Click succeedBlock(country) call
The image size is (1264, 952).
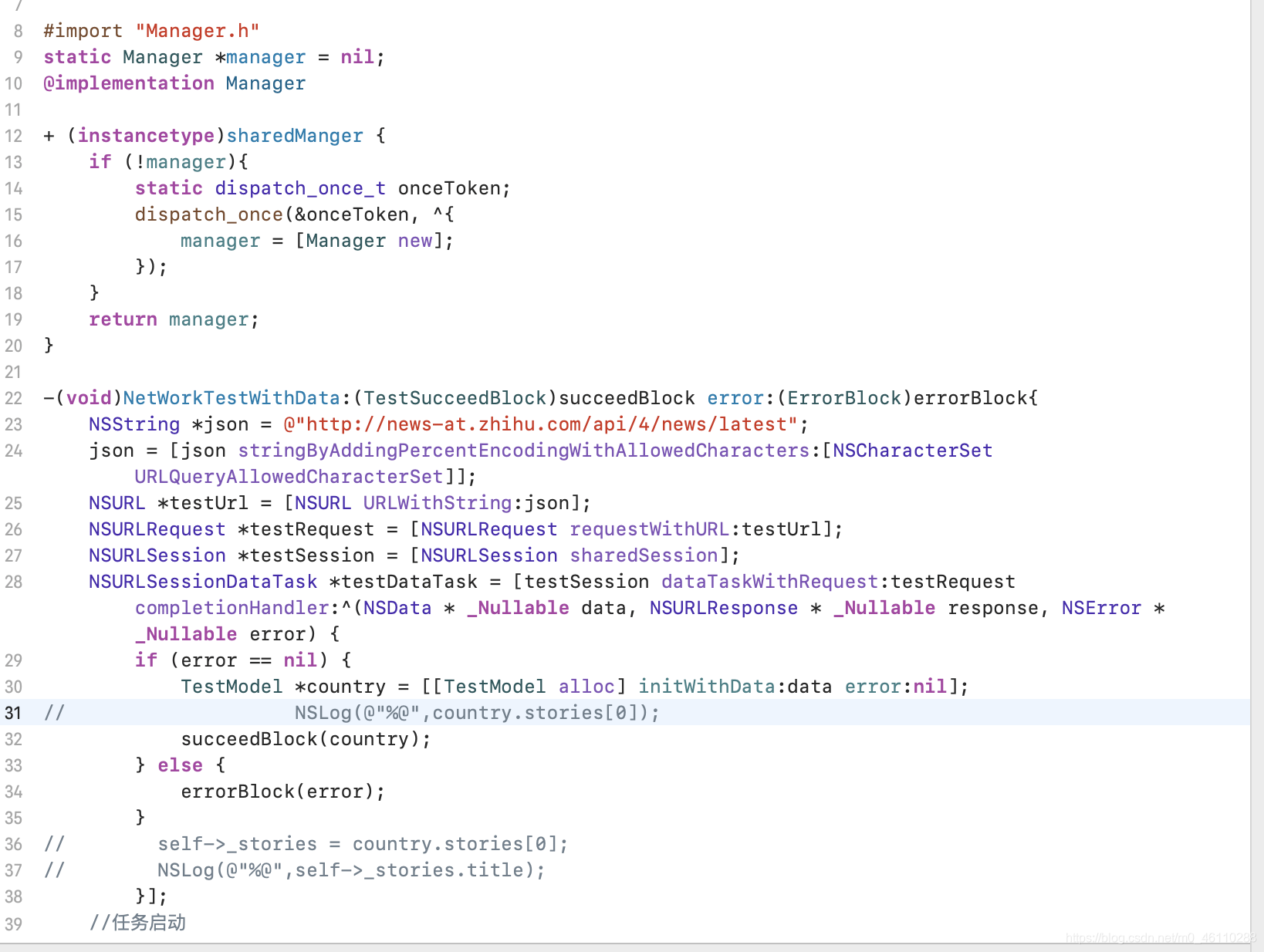(306, 739)
